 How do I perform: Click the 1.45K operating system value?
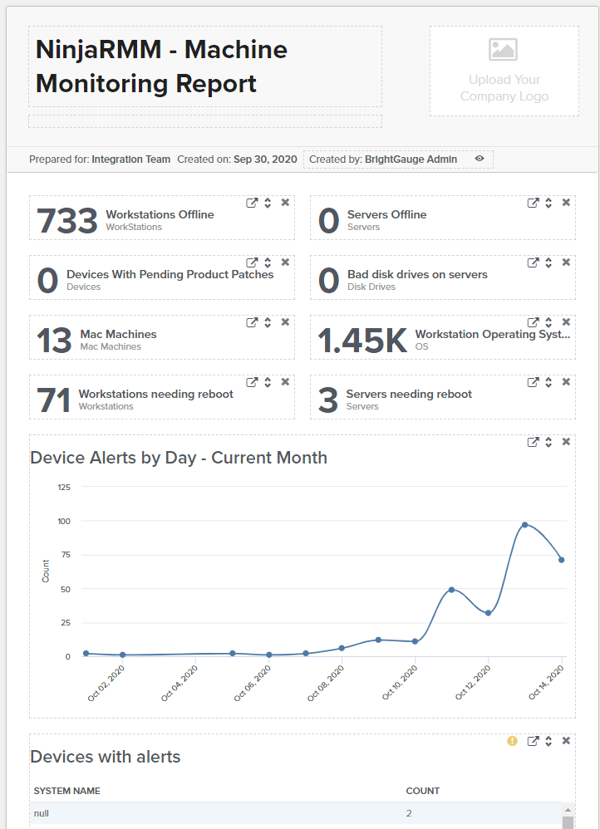coord(362,340)
